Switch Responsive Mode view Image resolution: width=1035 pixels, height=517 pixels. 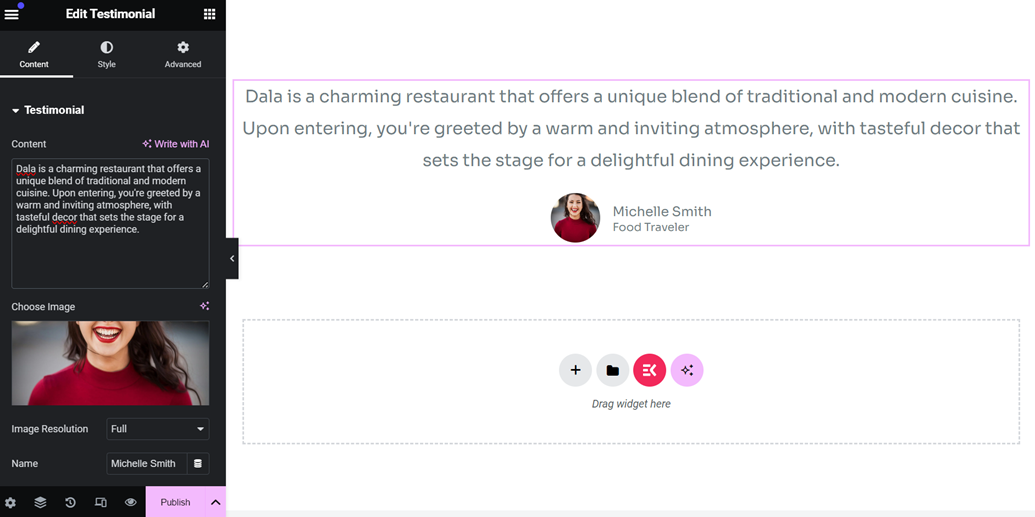click(x=100, y=502)
